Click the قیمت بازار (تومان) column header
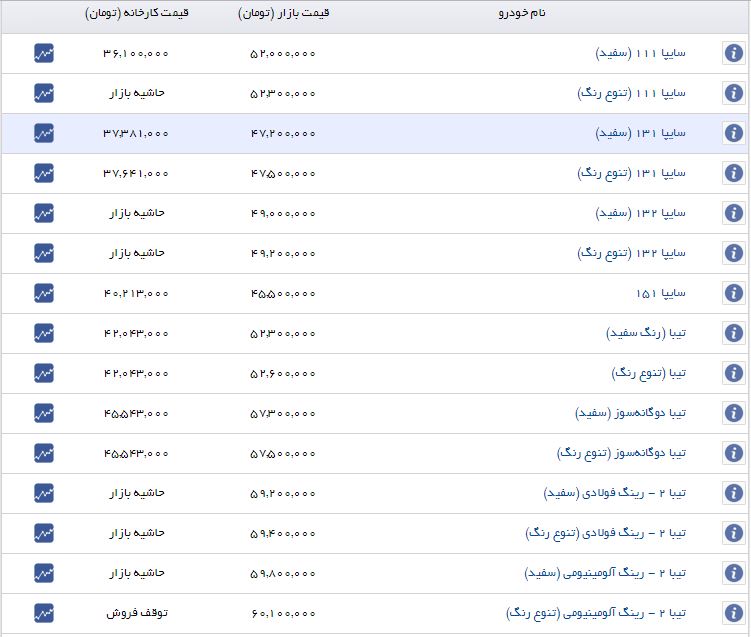 pyautogui.click(x=284, y=15)
